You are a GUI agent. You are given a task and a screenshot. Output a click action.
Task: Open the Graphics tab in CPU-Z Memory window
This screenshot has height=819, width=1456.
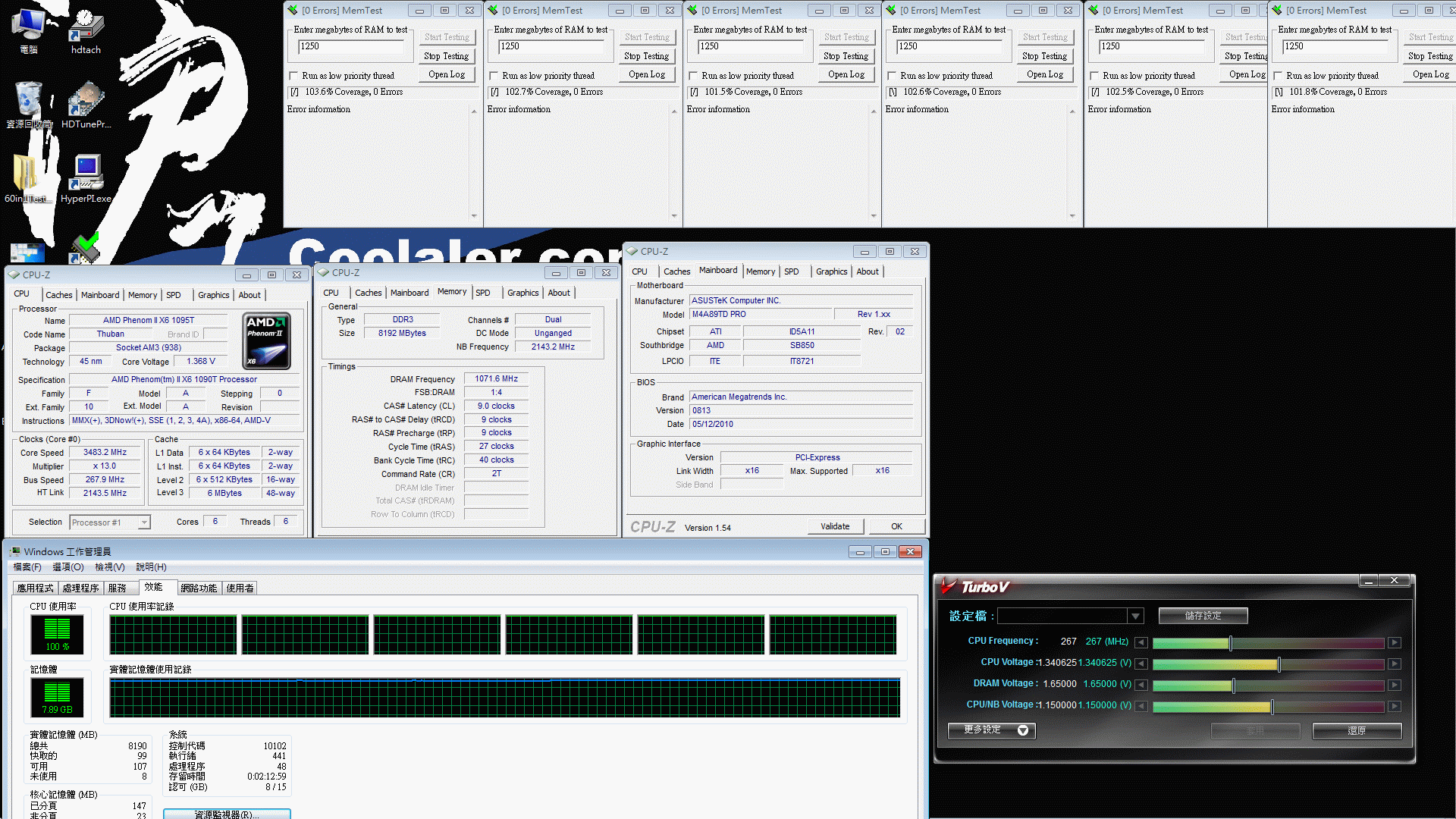point(522,293)
